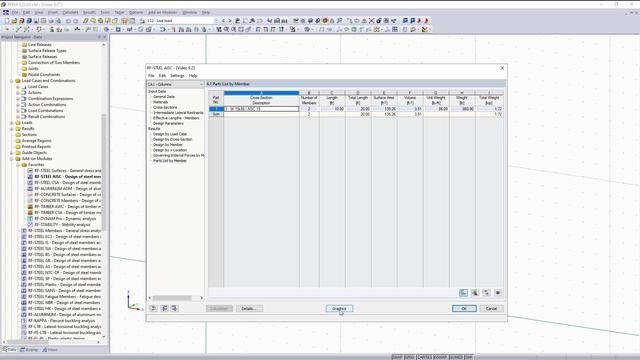Click the last table-navigation icon at the dialog's lower left

(x=174, y=308)
